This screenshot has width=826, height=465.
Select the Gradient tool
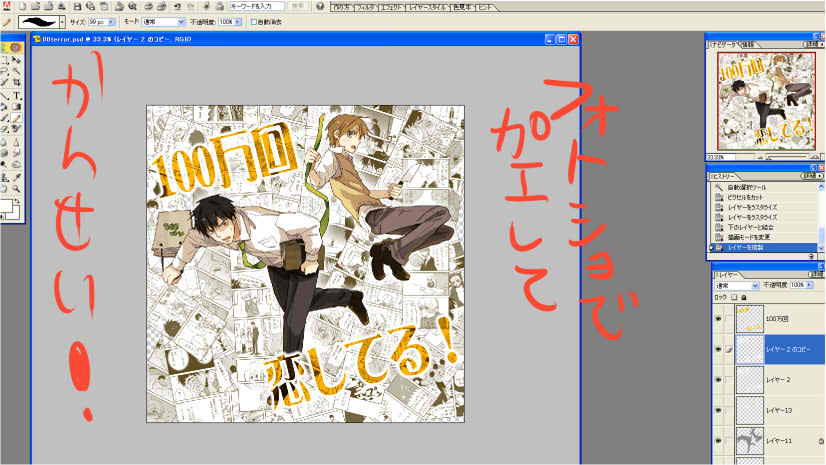click(x=16, y=106)
